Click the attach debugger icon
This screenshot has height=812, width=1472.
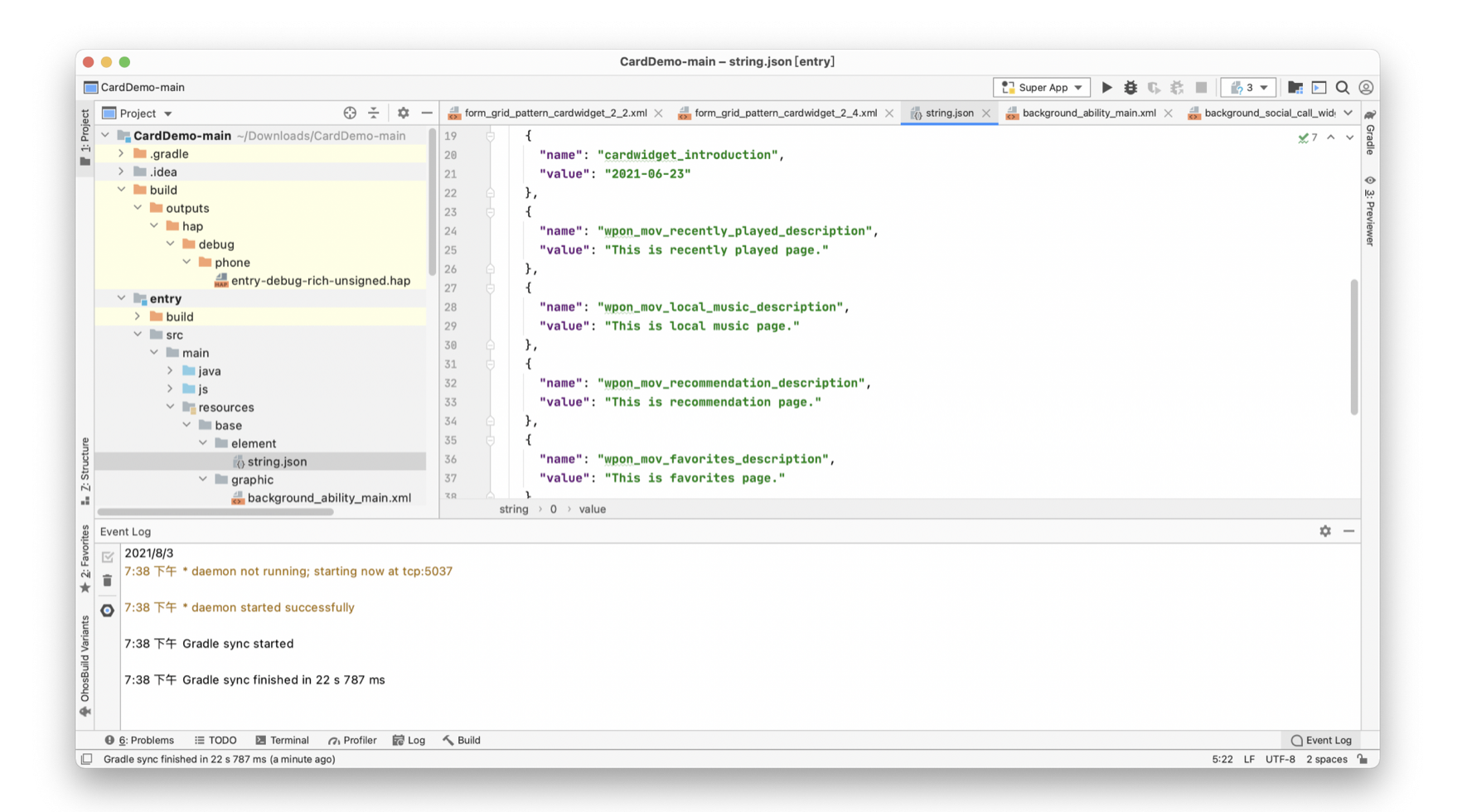1177,87
